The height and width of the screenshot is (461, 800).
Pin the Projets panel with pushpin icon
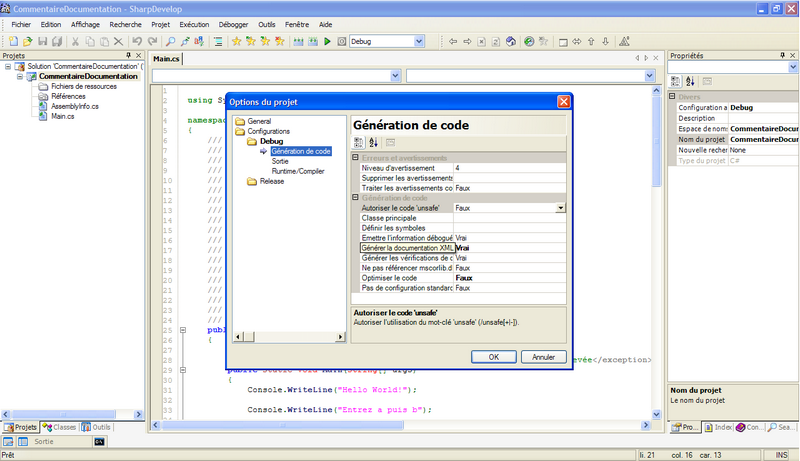tap(126, 56)
